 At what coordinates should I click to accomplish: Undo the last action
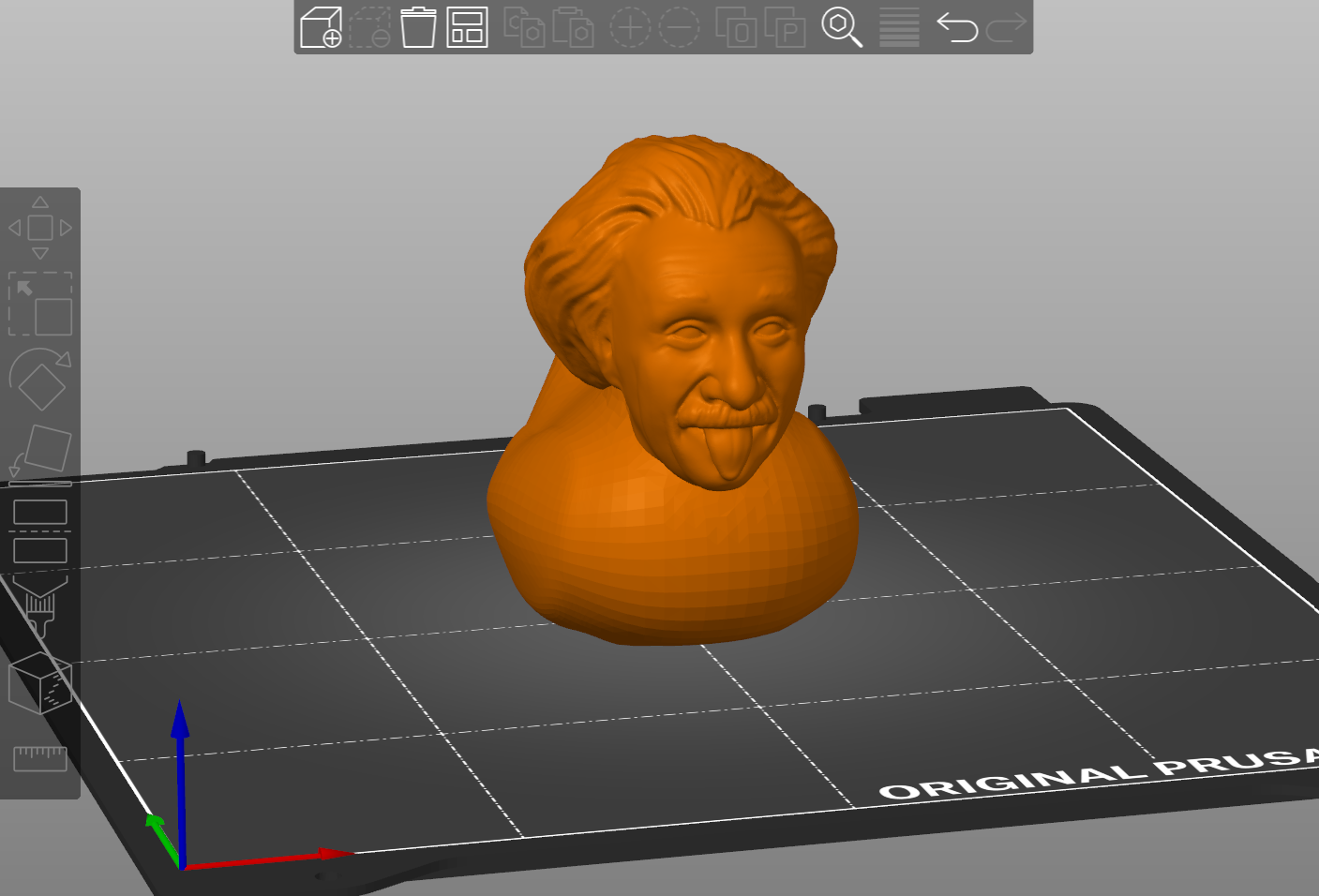(957, 27)
